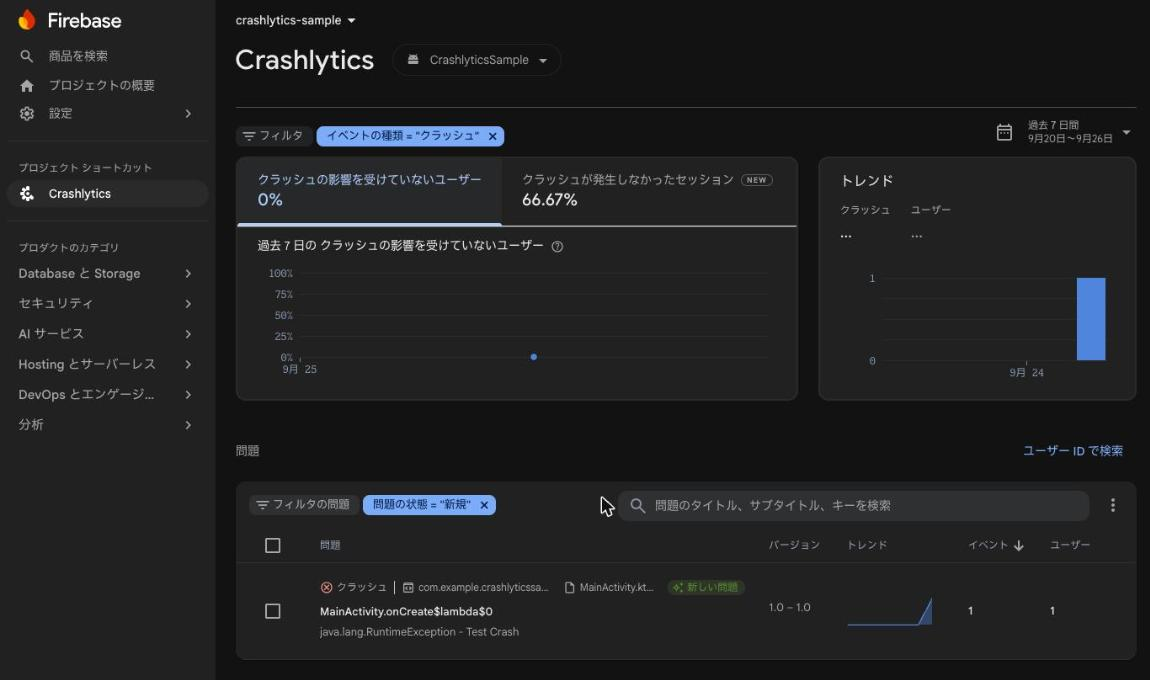
Task: Click the 新しい問題 badge
Action: (706, 588)
